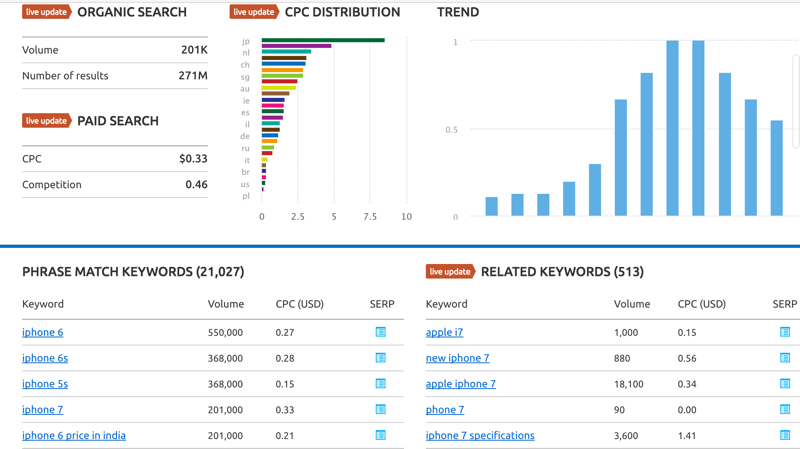Image resolution: width=800 pixels, height=449 pixels.
Task: Select the 0.46 competition value
Action: (x=196, y=185)
